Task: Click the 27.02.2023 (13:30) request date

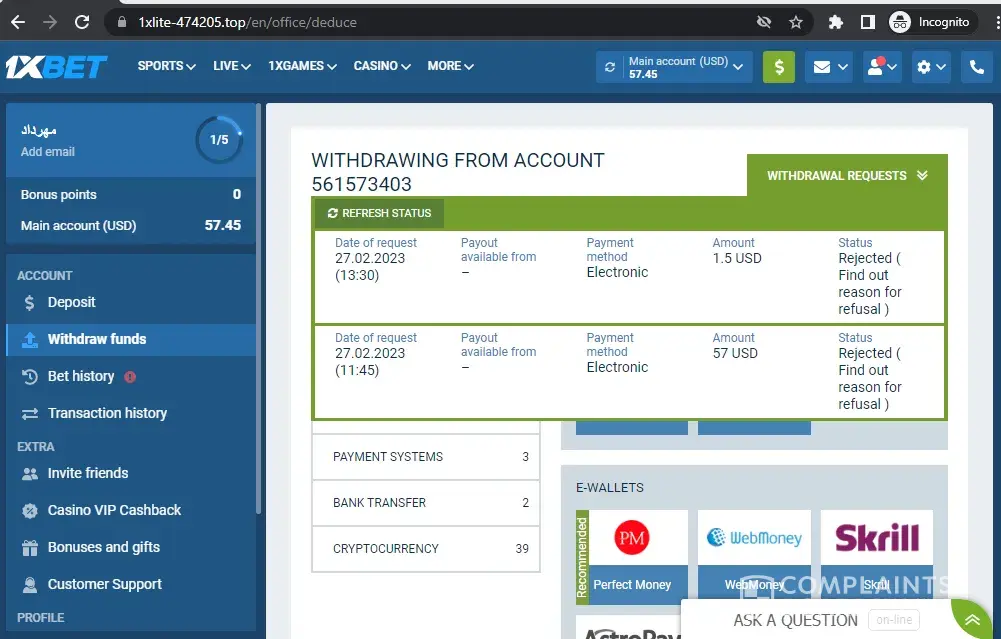Action: tap(370, 267)
